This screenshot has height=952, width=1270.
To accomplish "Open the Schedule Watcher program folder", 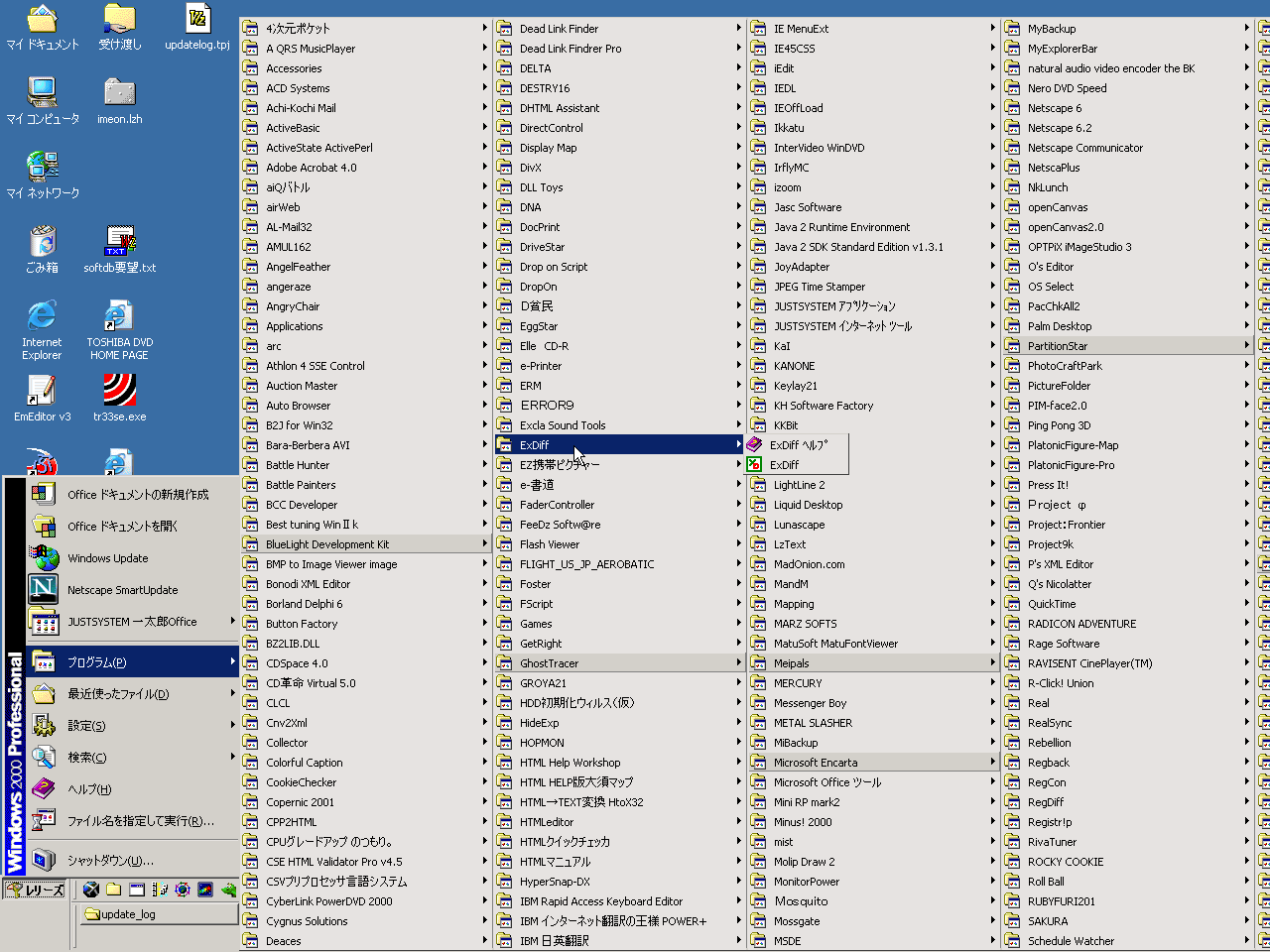I will tap(1128, 940).
